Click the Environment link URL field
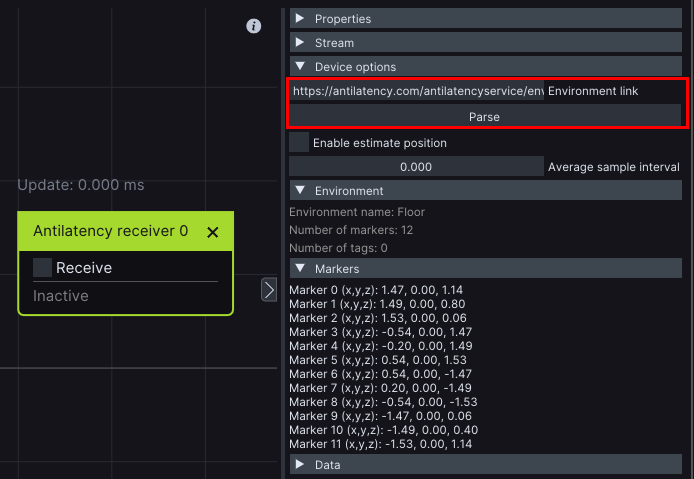The image size is (694, 479). 416,91
